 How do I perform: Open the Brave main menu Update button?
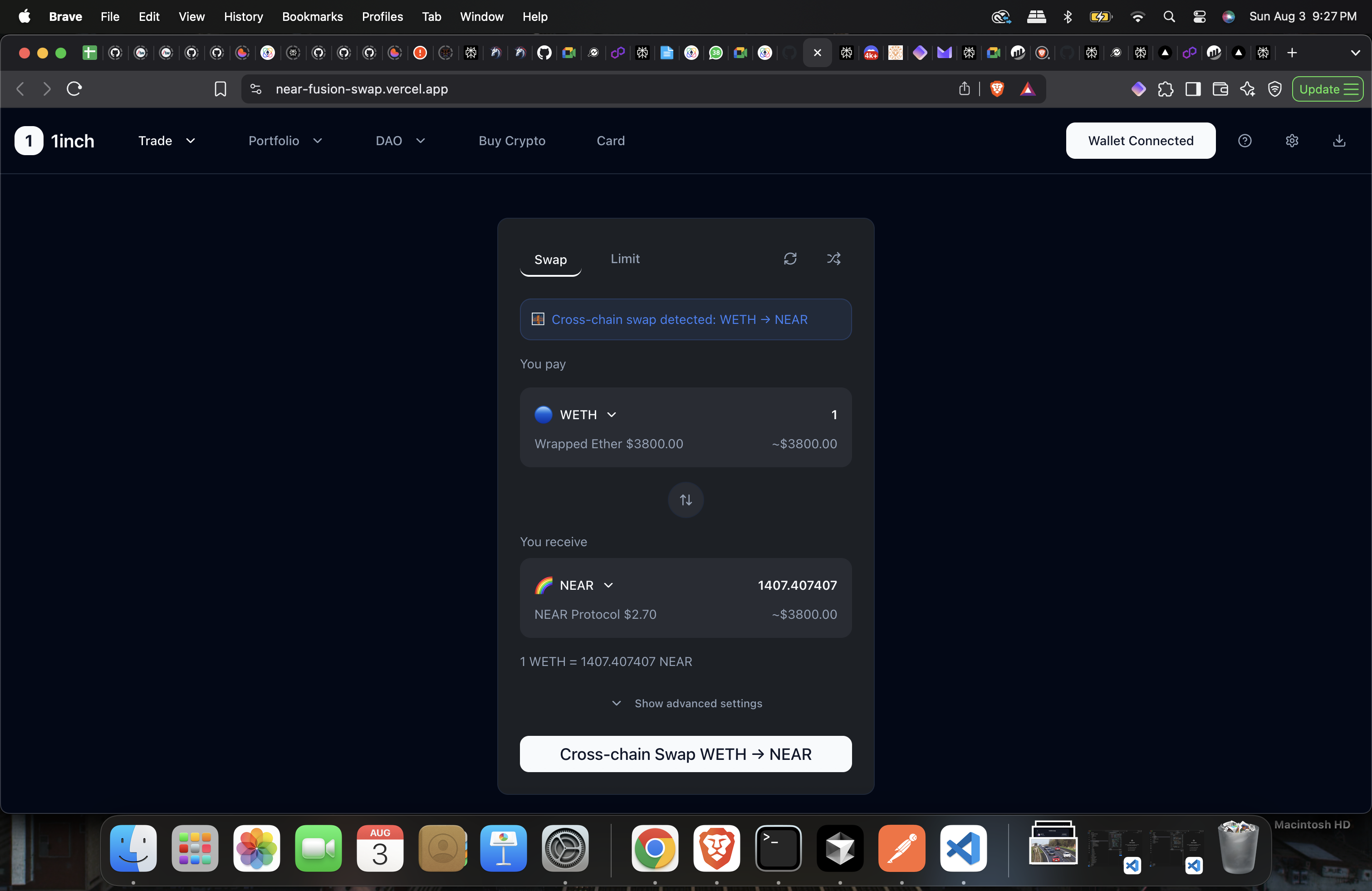[1328, 89]
